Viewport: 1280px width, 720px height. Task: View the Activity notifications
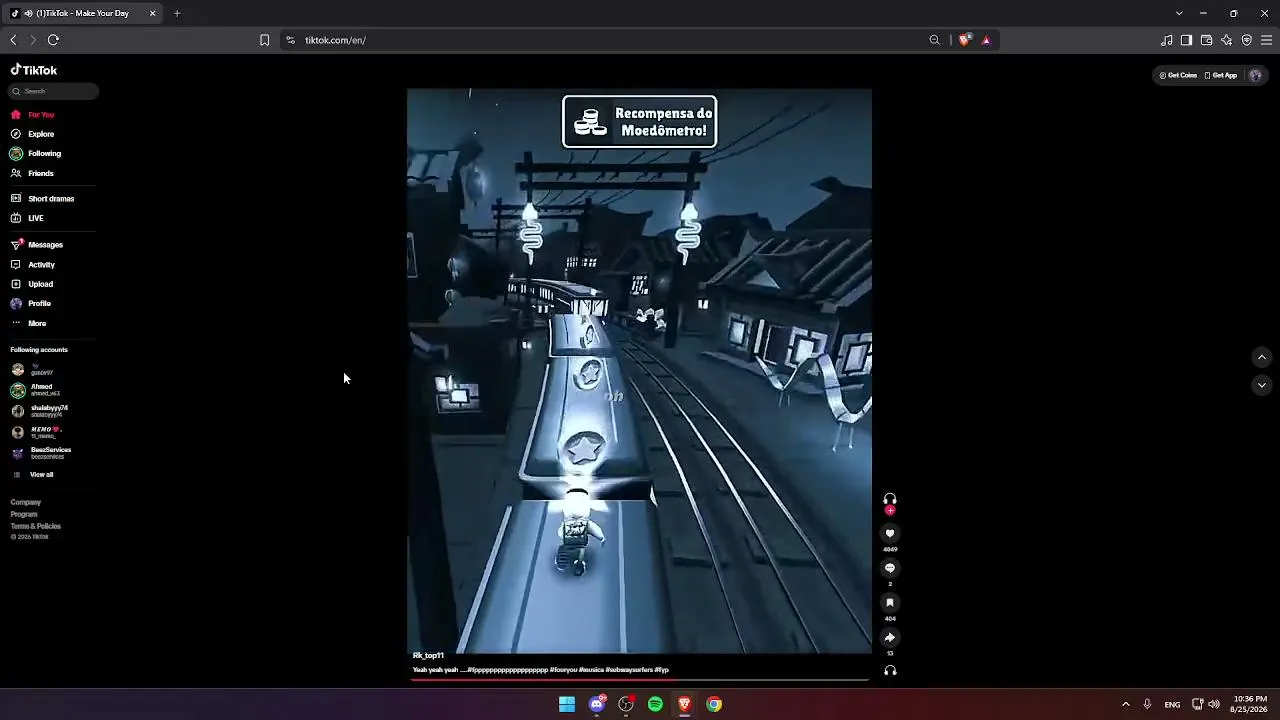click(x=33, y=265)
